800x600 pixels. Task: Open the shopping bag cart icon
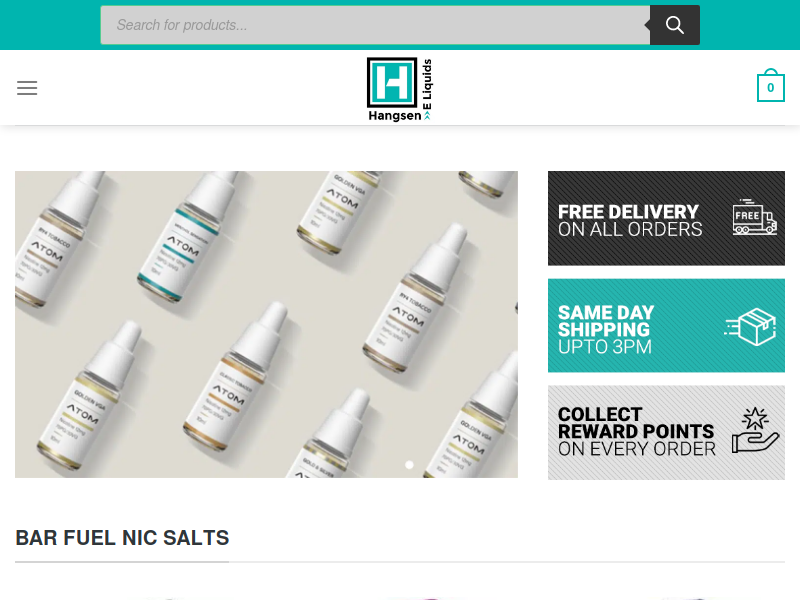[770, 85]
